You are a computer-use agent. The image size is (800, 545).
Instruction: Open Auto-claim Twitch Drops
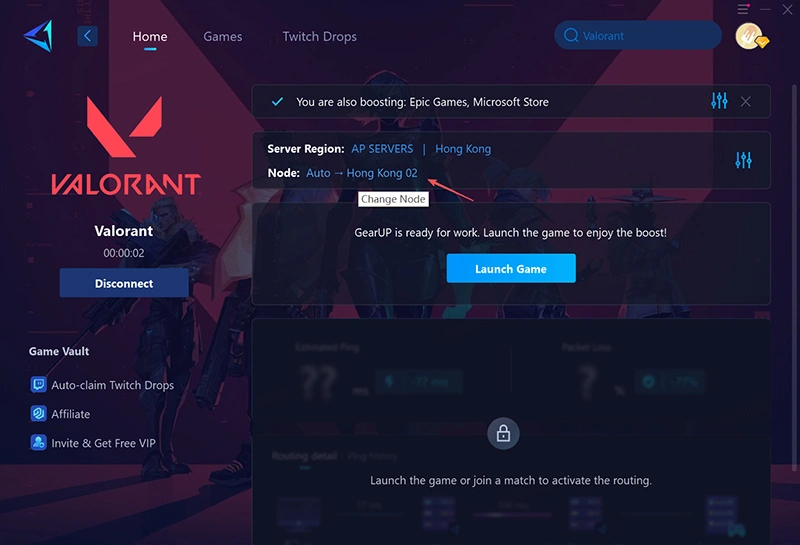(112, 385)
